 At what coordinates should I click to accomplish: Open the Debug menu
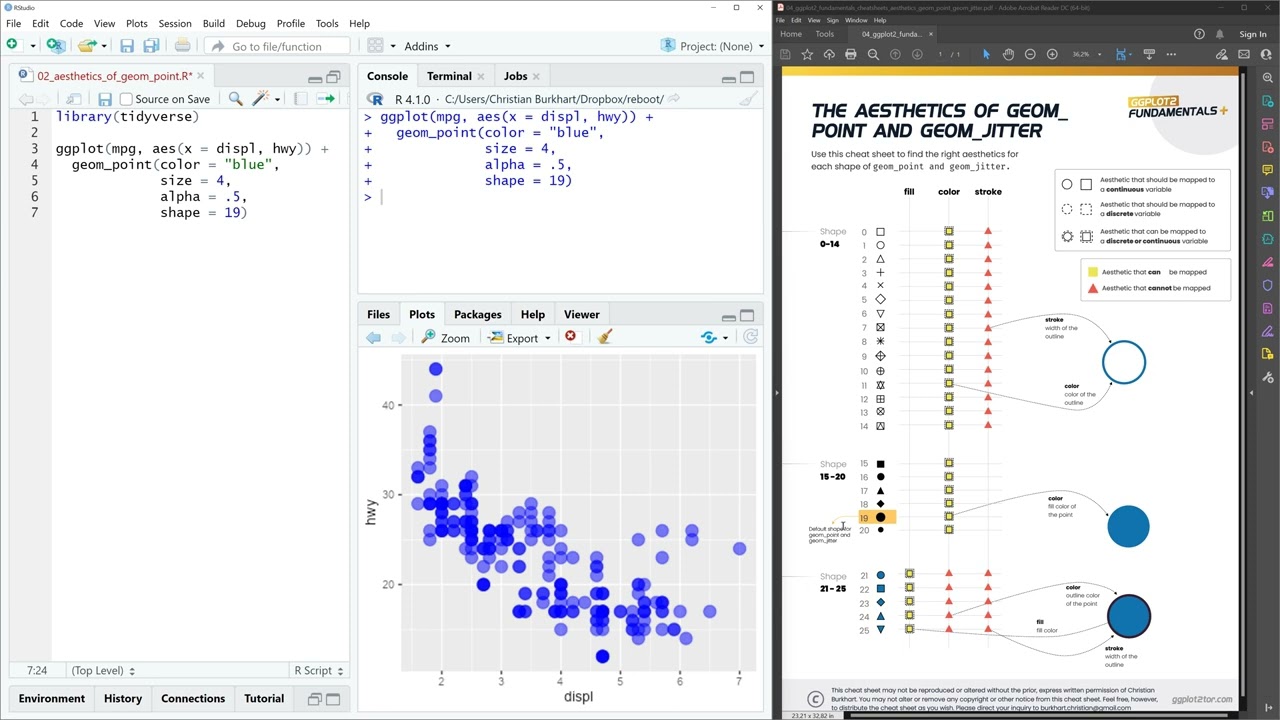coord(251,23)
